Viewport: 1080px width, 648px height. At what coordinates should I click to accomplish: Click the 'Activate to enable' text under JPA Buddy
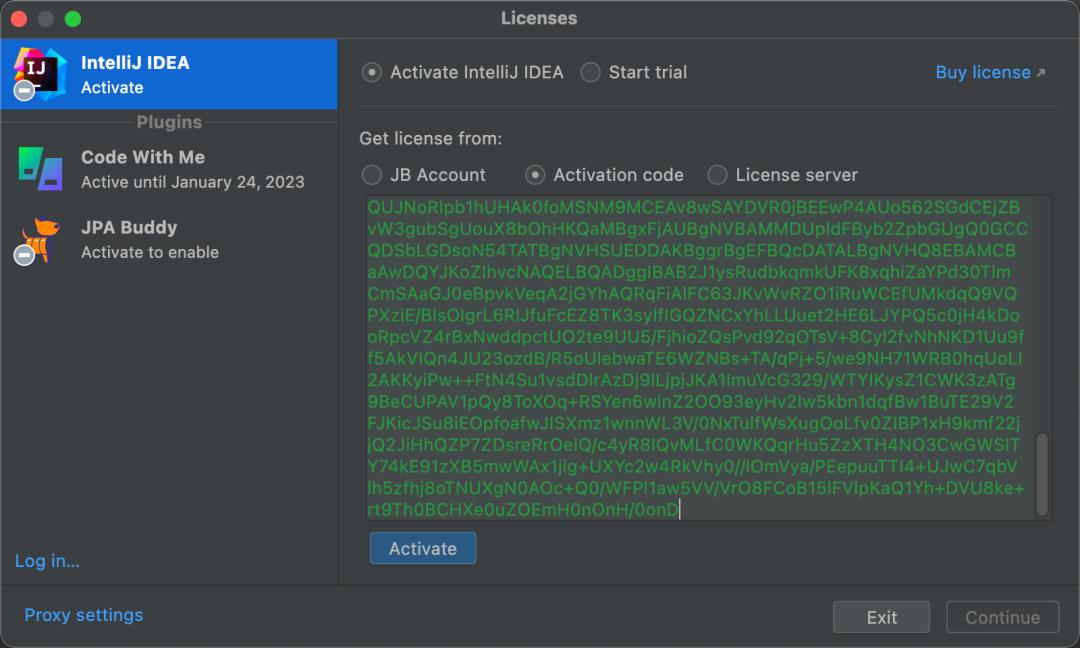(150, 253)
